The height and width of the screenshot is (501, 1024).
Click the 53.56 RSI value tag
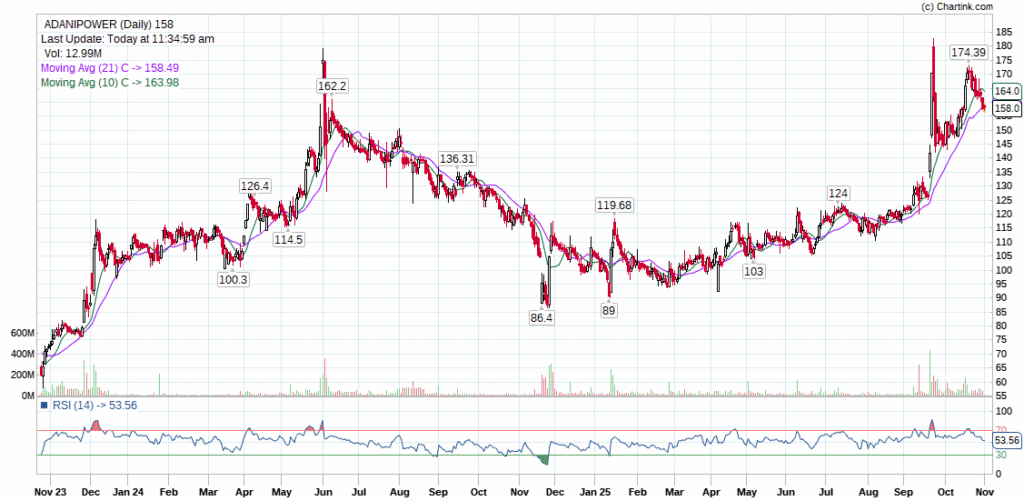point(1006,441)
